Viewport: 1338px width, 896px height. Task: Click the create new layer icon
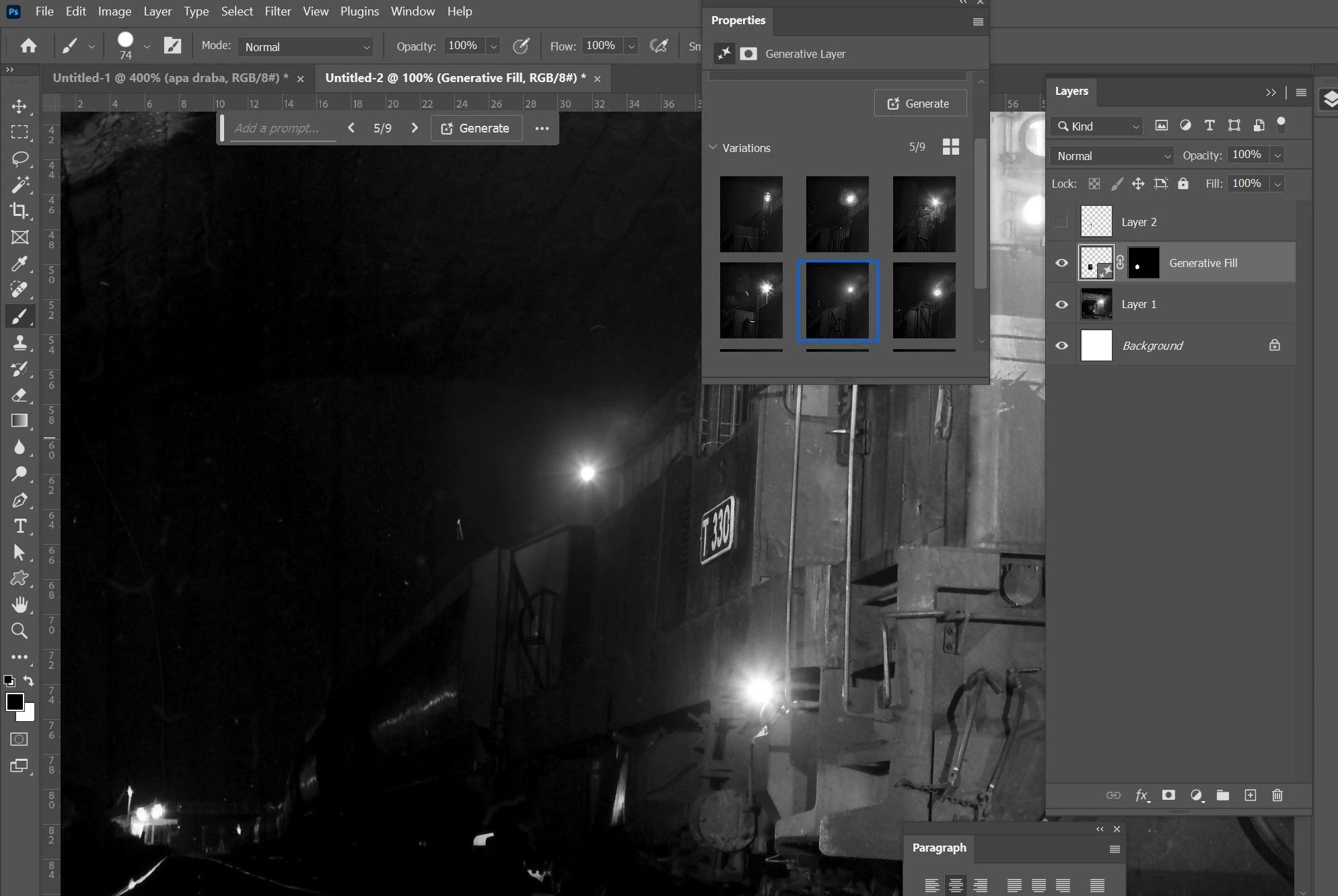[1250, 795]
